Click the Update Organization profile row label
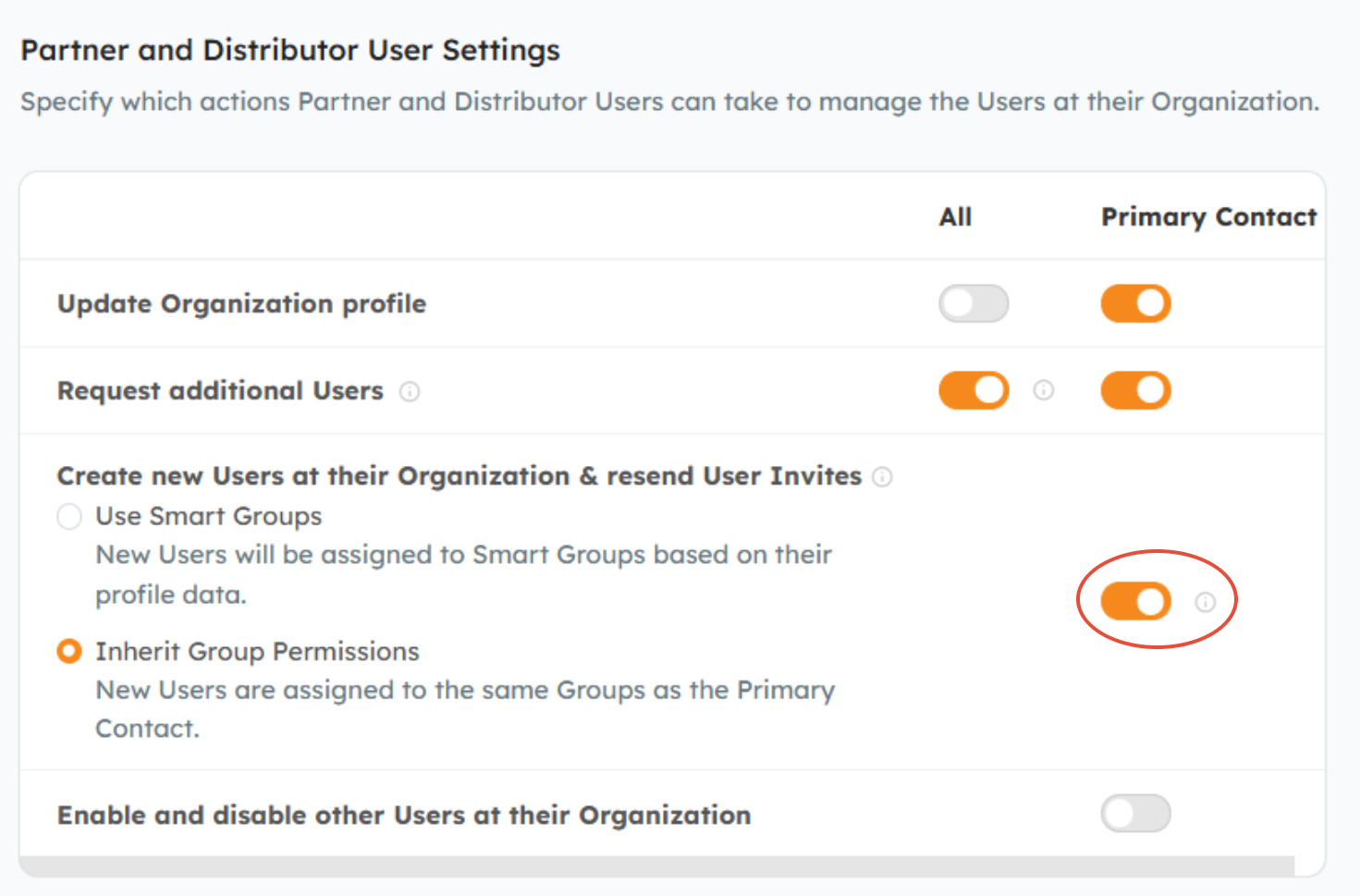Screen dimensions: 1360x896 [x=241, y=304]
